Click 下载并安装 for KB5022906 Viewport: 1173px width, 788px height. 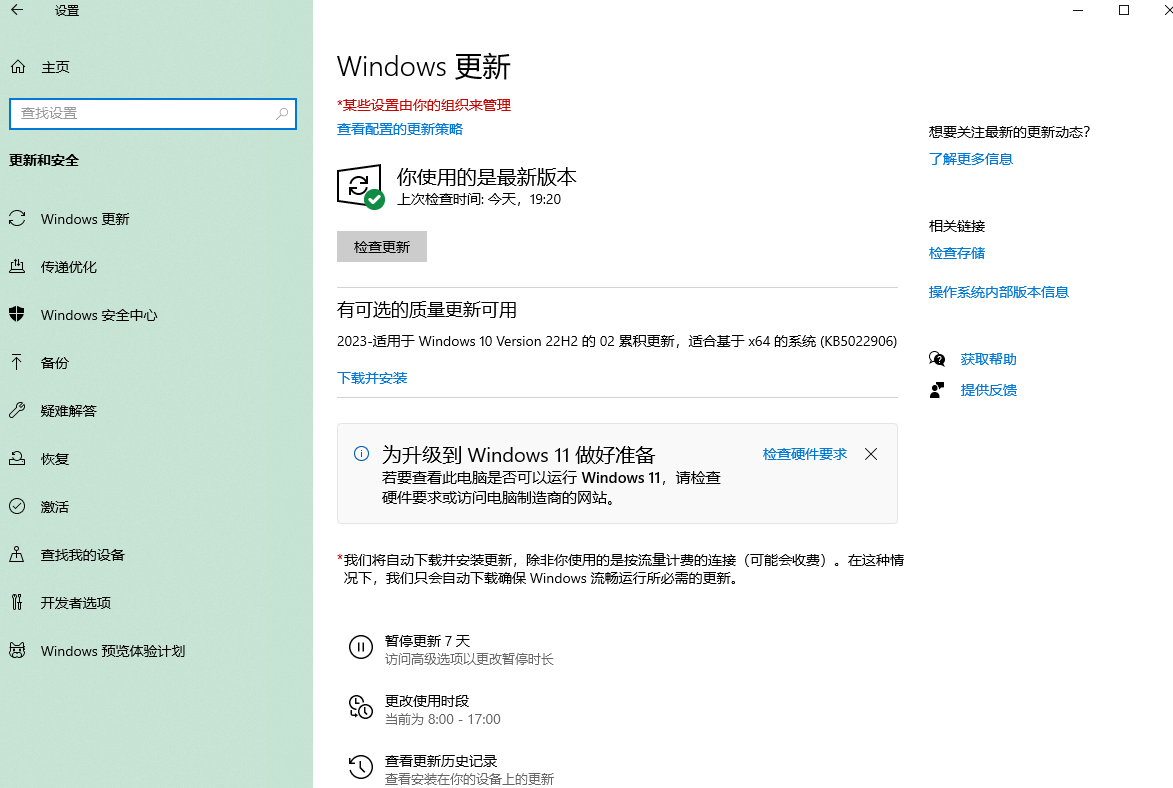click(x=372, y=378)
